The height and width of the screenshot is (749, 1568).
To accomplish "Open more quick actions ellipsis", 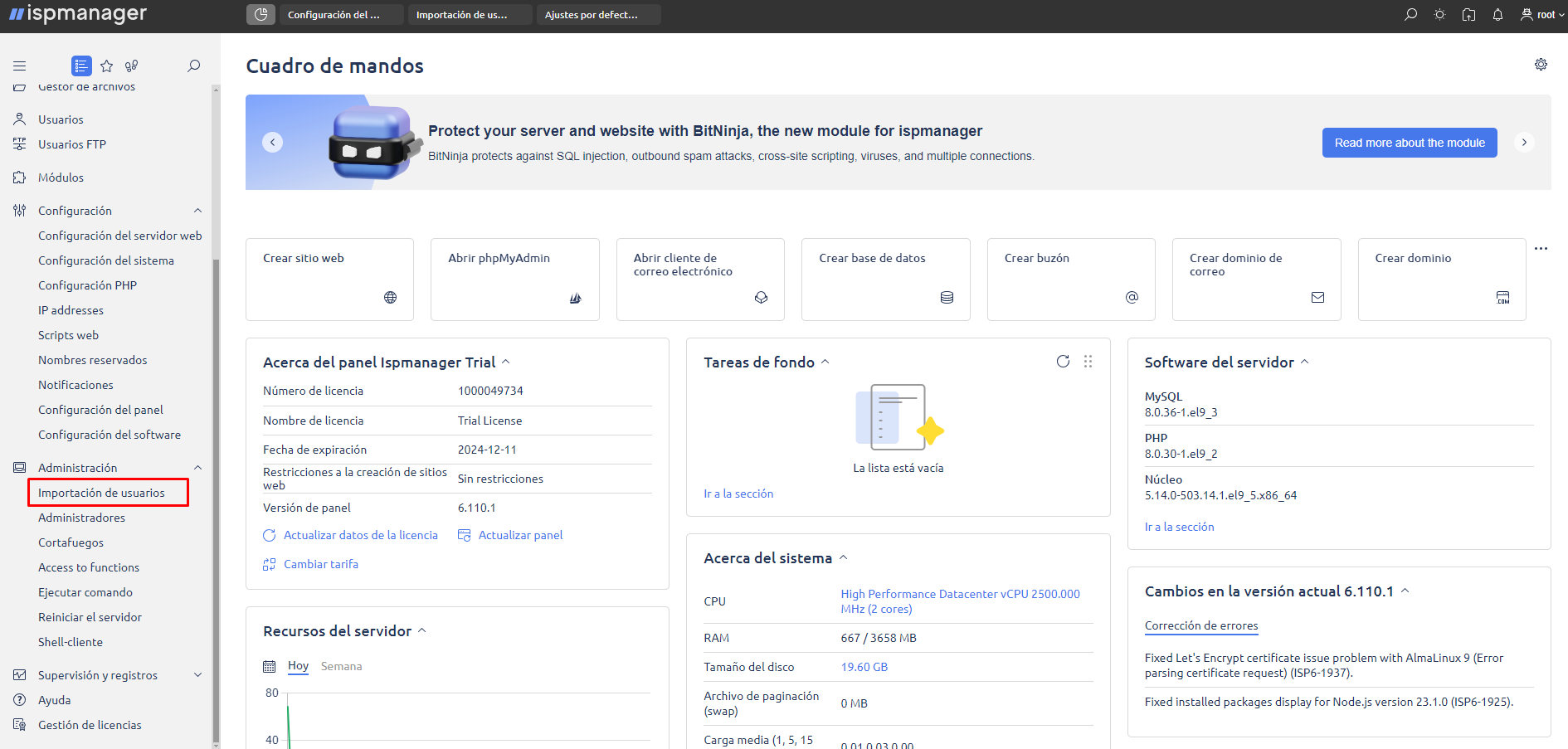I will tap(1541, 248).
